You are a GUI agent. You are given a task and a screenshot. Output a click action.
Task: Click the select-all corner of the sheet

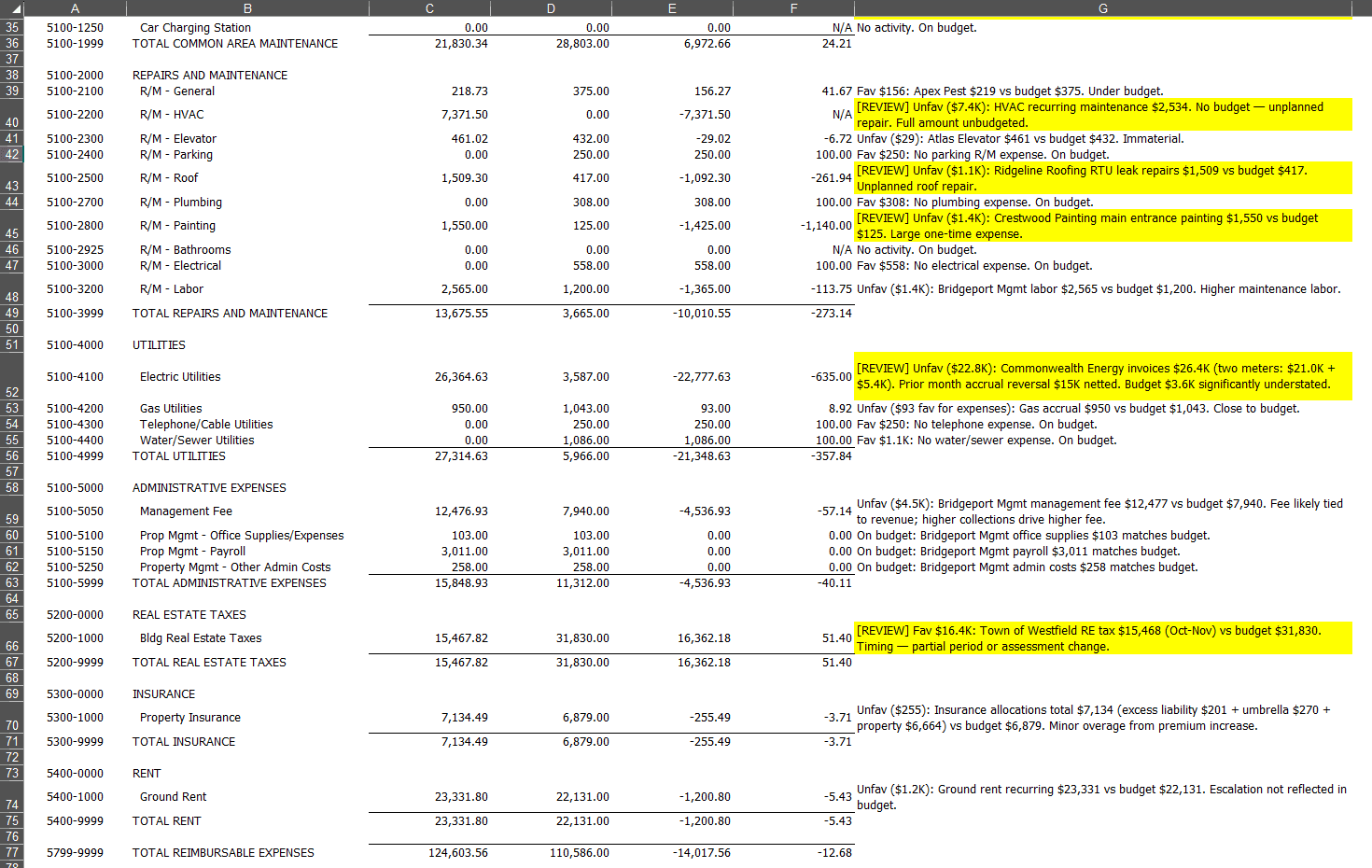click(11, 7)
